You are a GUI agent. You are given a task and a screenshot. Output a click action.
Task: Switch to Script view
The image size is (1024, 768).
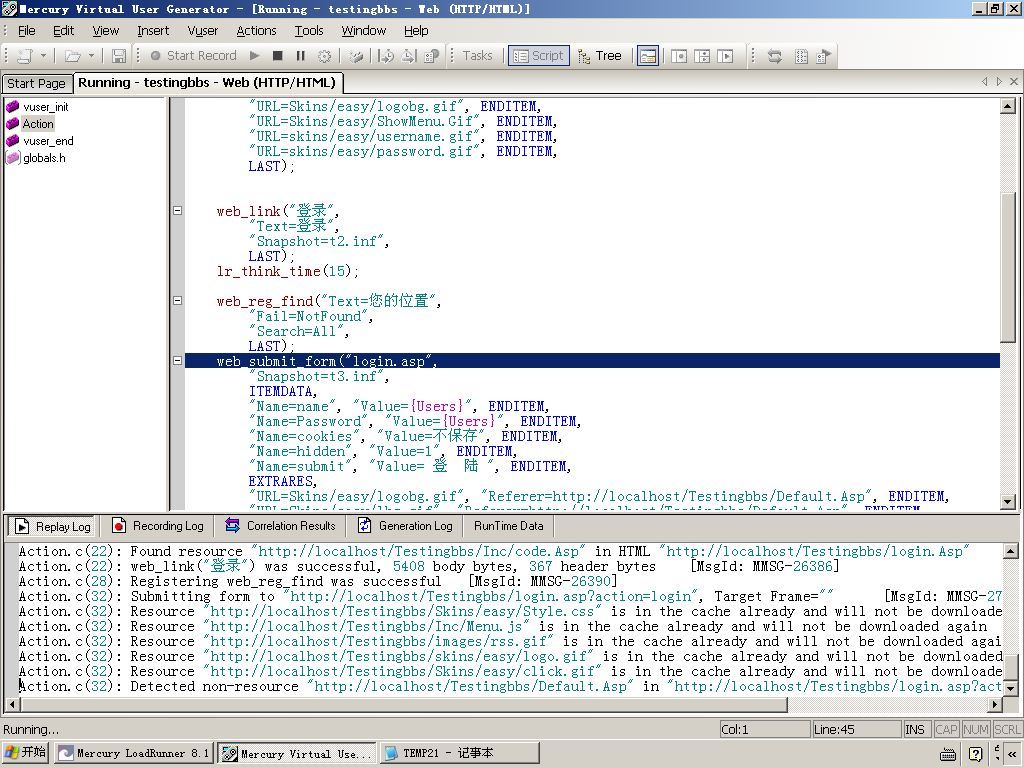(x=539, y=56)
